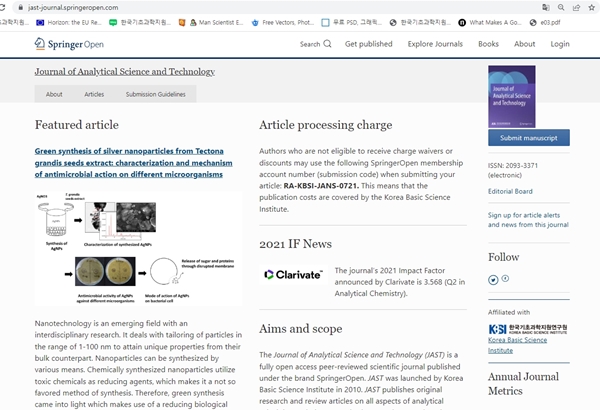Image resolution: width=600 pixels, height=410 pixels.
Task: Click the Clarivate logo
Action: coord(293,275)
